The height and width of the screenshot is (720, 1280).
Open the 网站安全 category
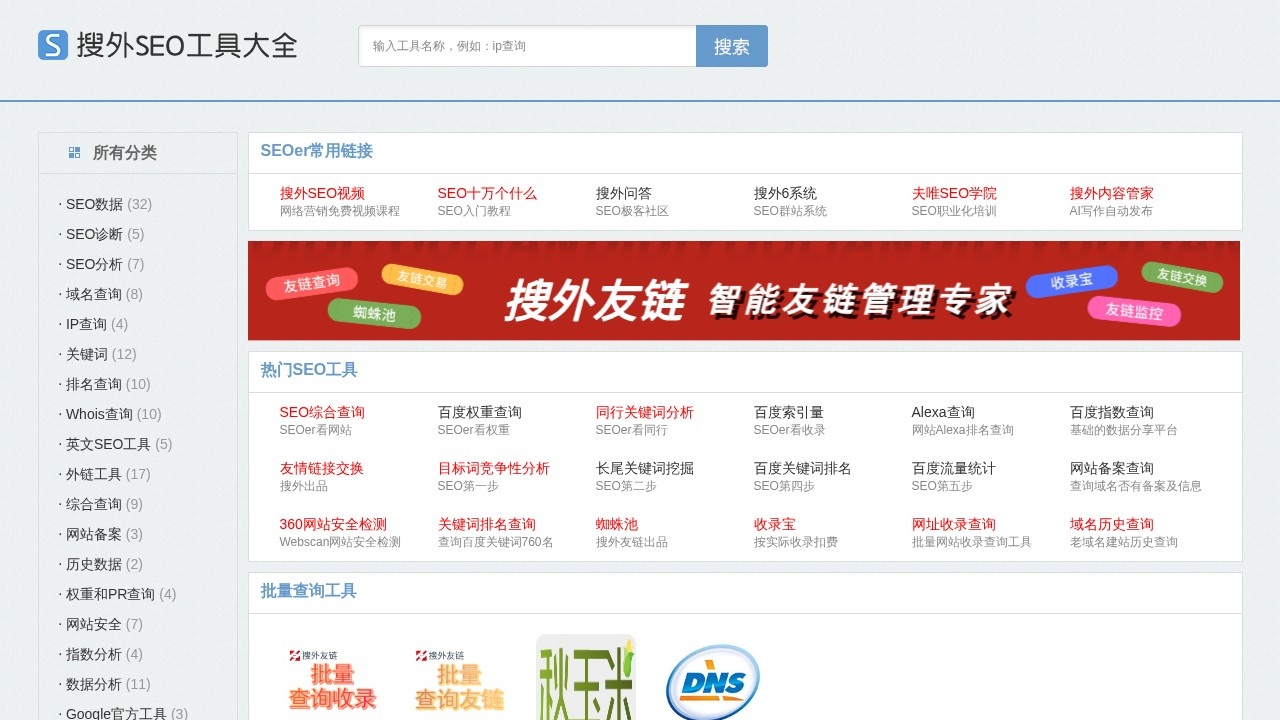click(94, 624)
